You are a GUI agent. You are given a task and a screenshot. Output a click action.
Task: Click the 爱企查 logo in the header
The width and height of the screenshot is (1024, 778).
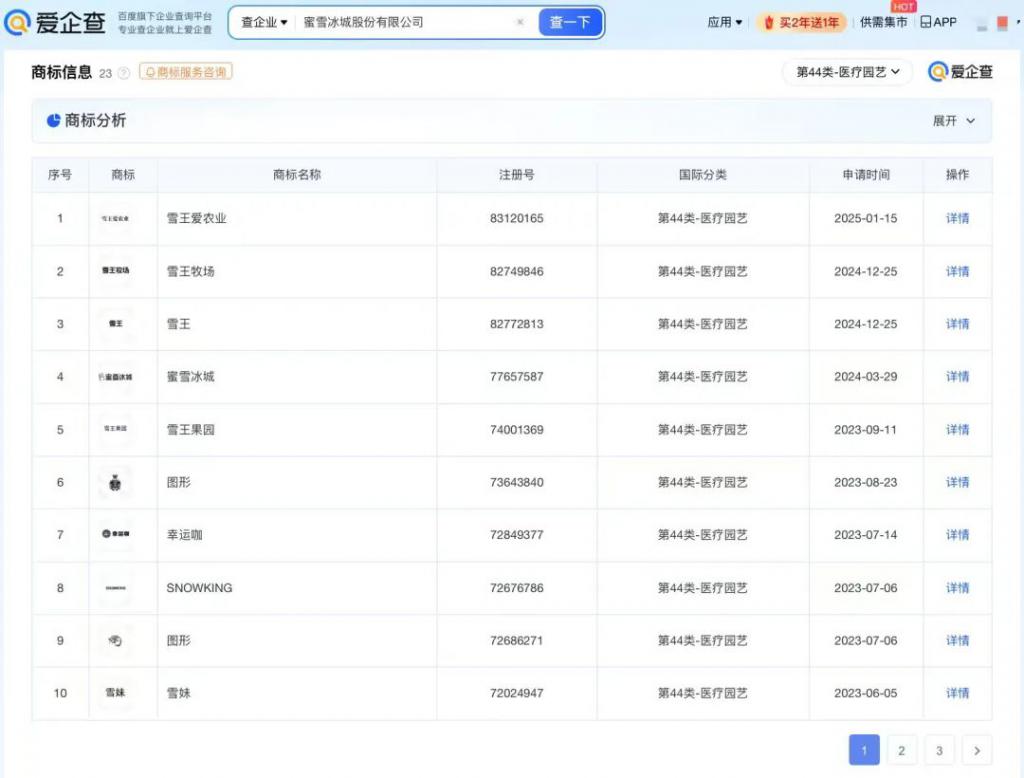[x=55, y=23]
